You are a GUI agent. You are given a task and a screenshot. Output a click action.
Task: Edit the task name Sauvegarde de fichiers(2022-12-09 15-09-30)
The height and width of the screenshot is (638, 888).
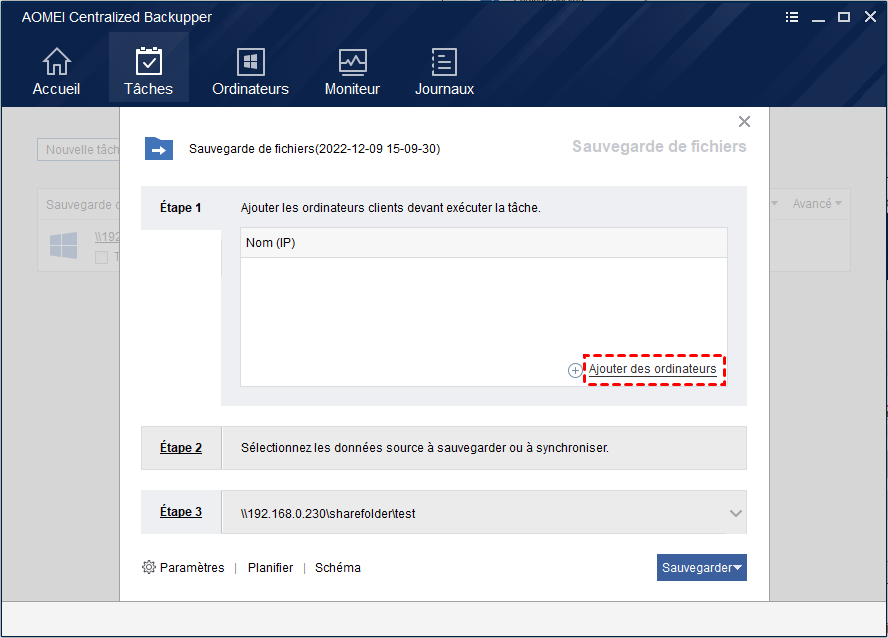pos(314,149)
